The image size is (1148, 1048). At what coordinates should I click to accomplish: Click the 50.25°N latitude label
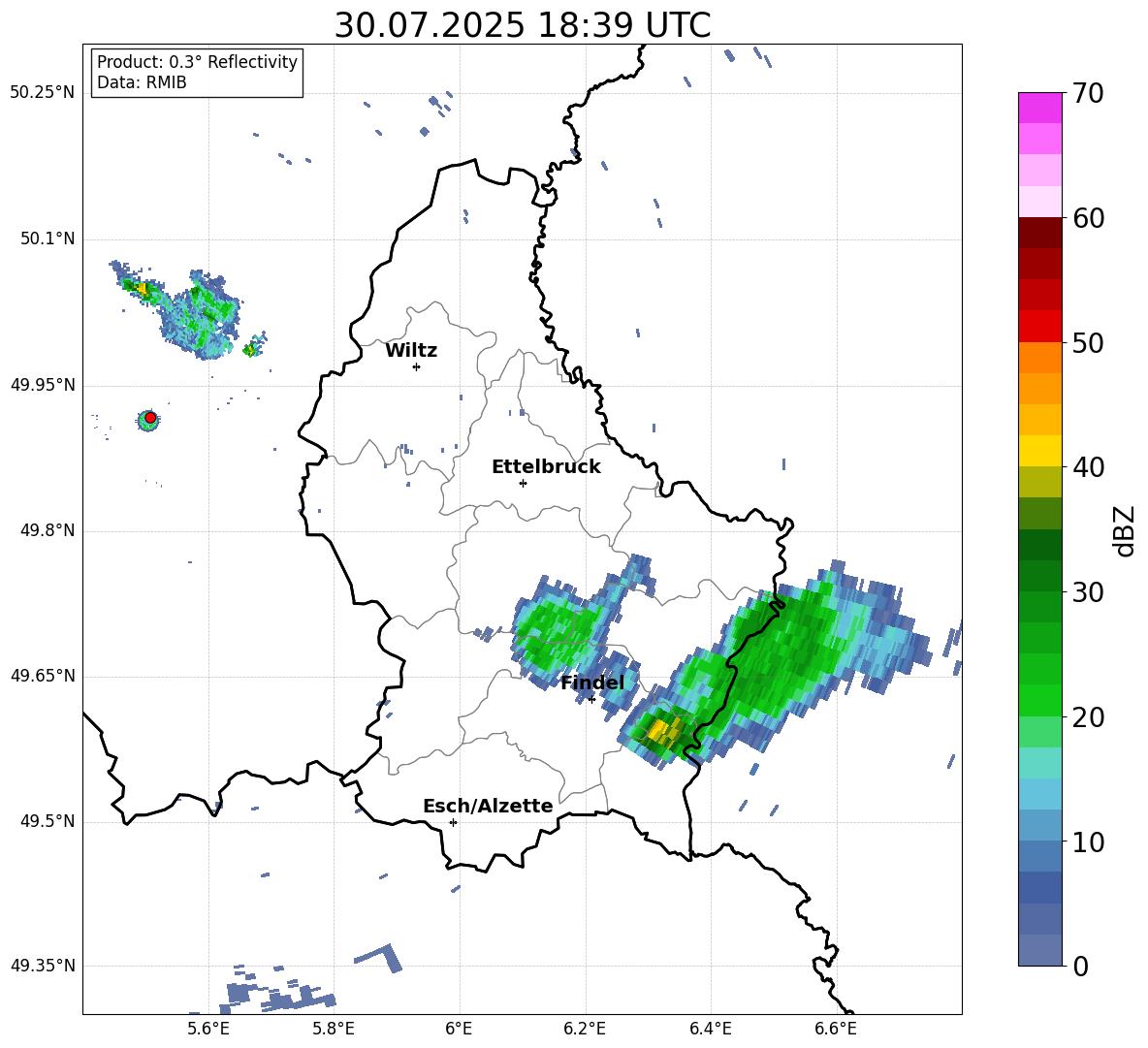click(x=43, y=93)
